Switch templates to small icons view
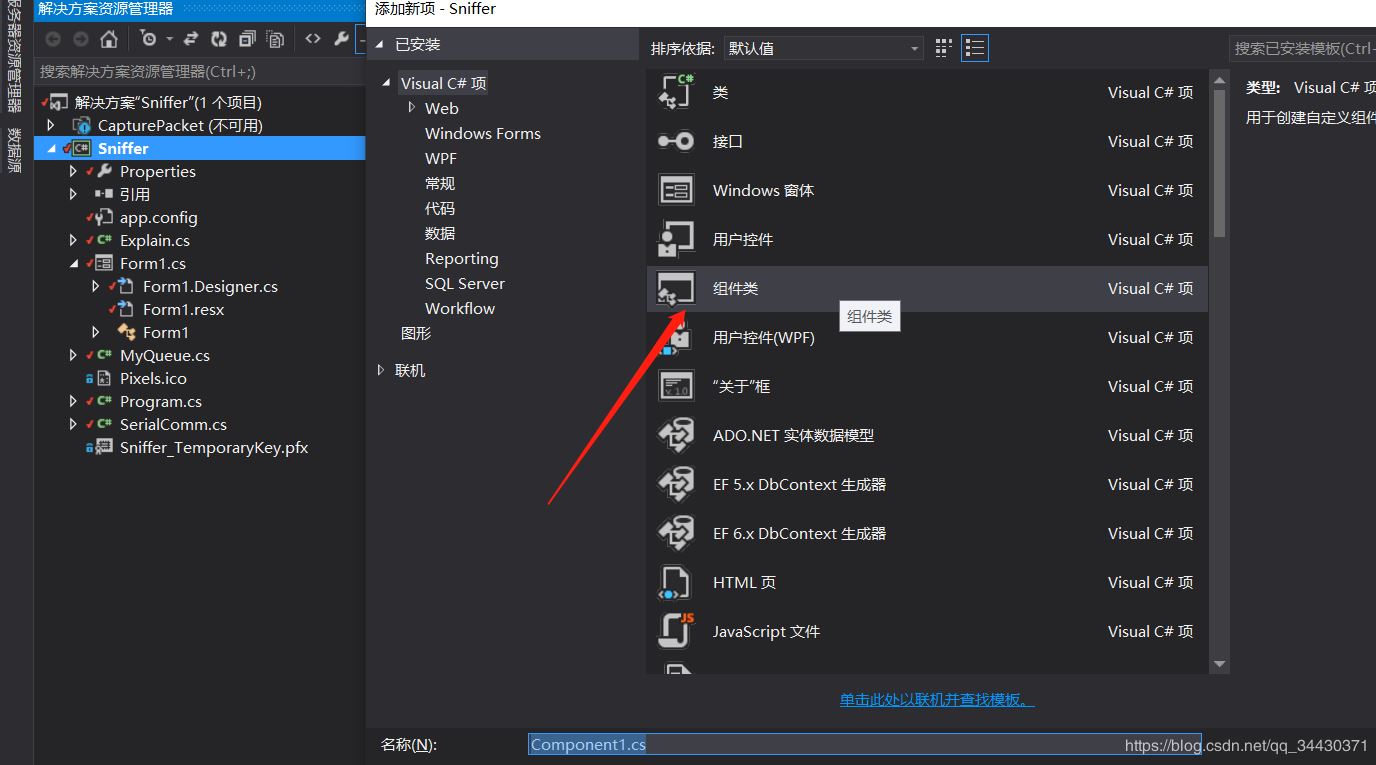Screen dimensions: 1376x765 click(943, 48)
